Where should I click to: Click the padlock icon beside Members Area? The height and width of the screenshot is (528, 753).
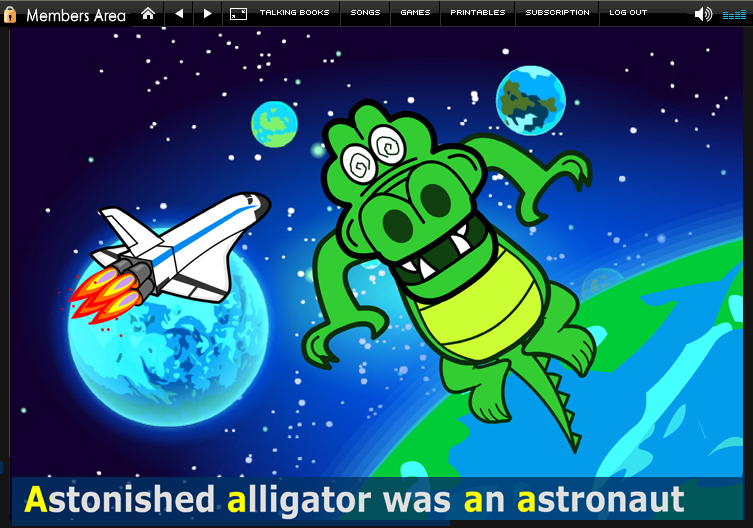[10, 14]
